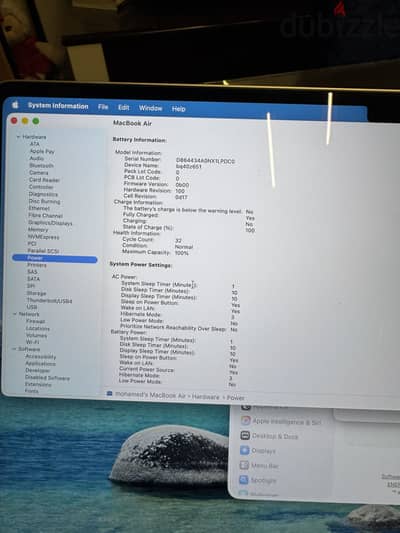Open the Apple menu icon

[15, 105]
